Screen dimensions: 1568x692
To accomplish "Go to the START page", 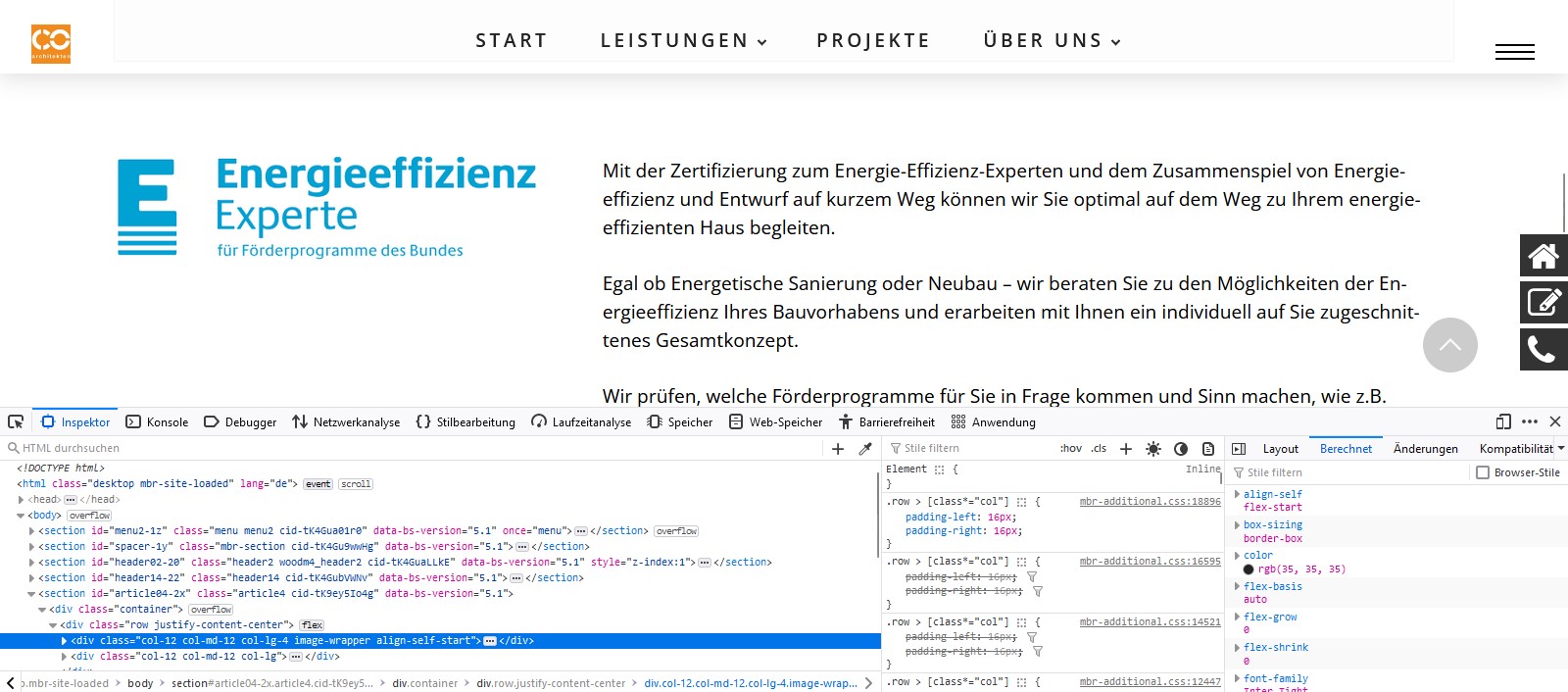I will coord(512,40).
